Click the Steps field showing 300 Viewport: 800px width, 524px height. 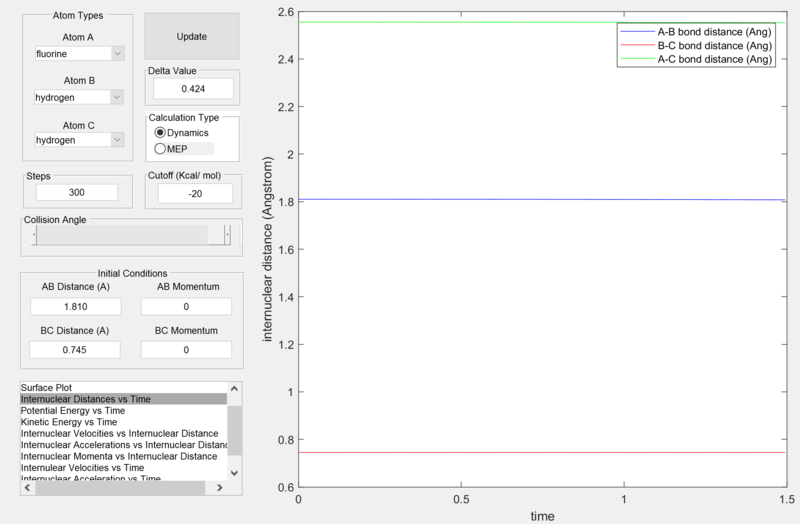tap(77, 192)
